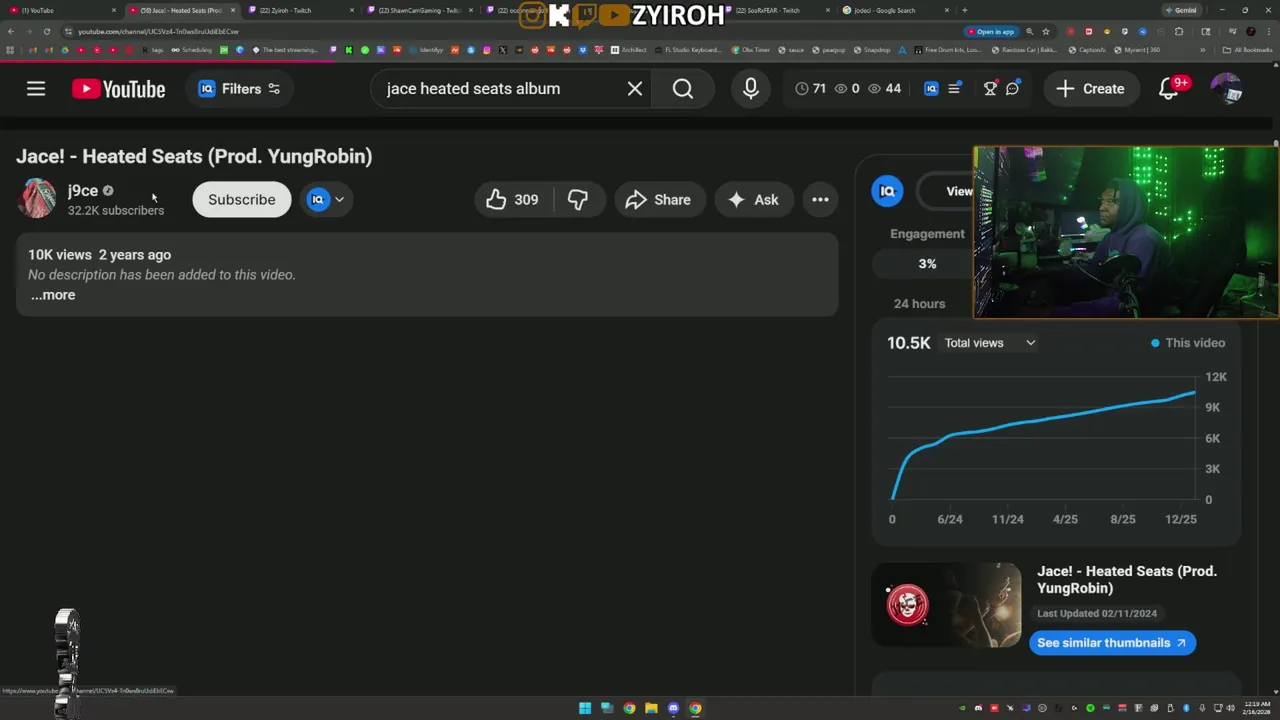The width and height of the screenshot is (1280, 720).
Task: Expand the description with ...more
Action: coord(52,295)
